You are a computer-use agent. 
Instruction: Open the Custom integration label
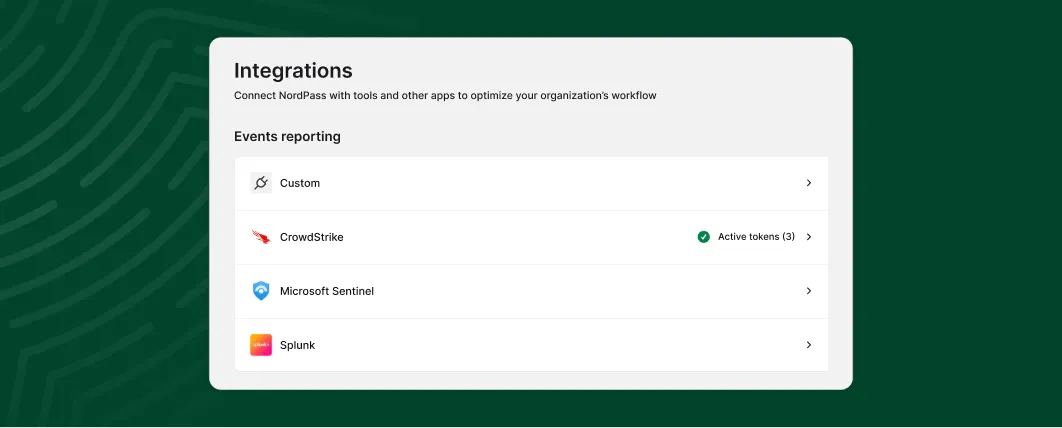coord(300,183)
